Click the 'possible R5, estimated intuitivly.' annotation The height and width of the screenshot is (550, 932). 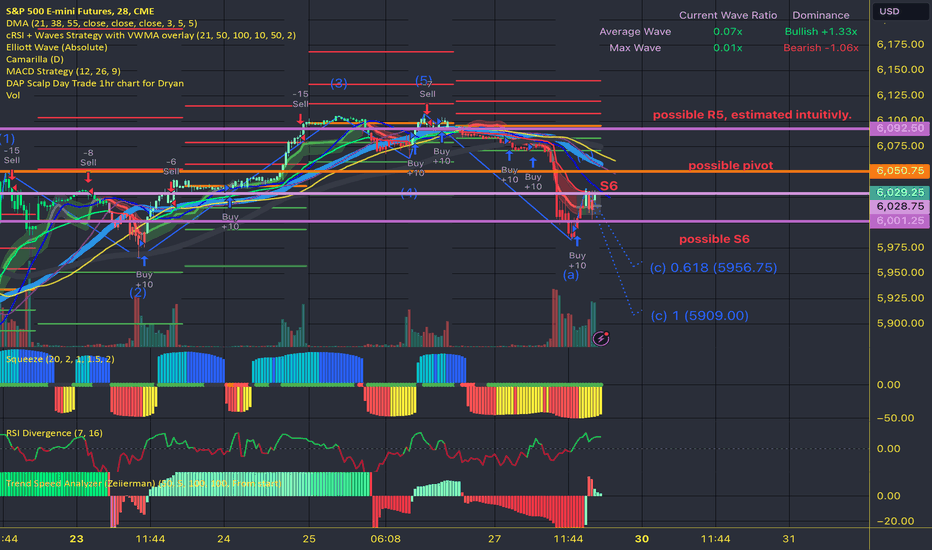752,115
